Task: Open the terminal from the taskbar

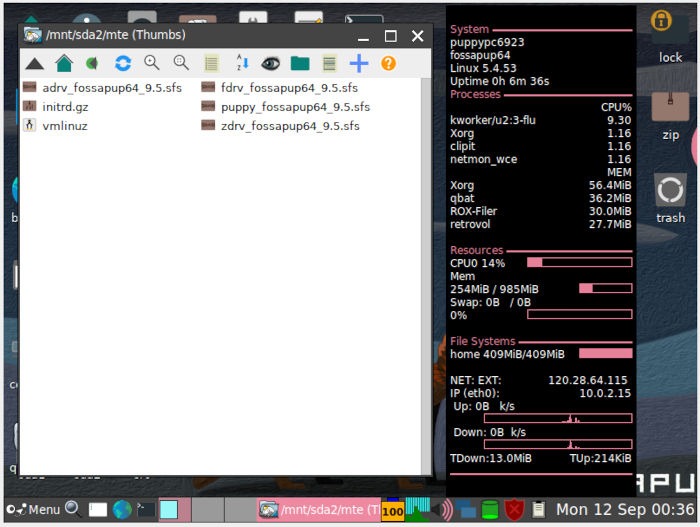Action: pyautogui.click(x=146, y=509)
